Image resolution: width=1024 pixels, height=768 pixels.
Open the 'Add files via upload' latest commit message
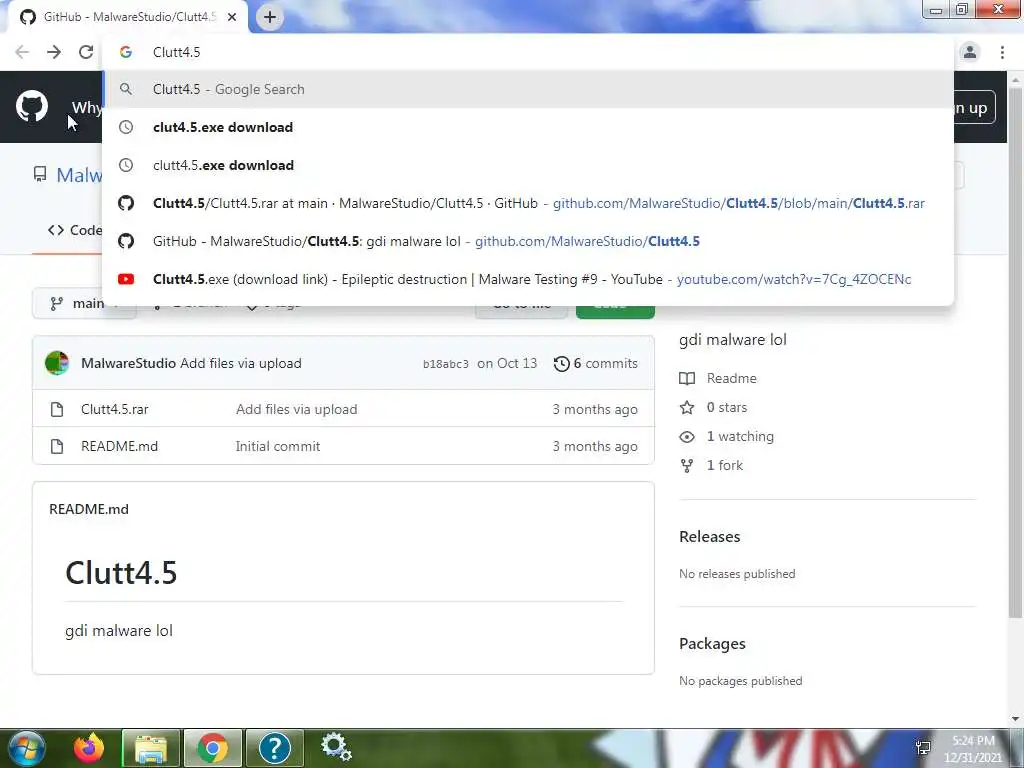pos(241,363)
